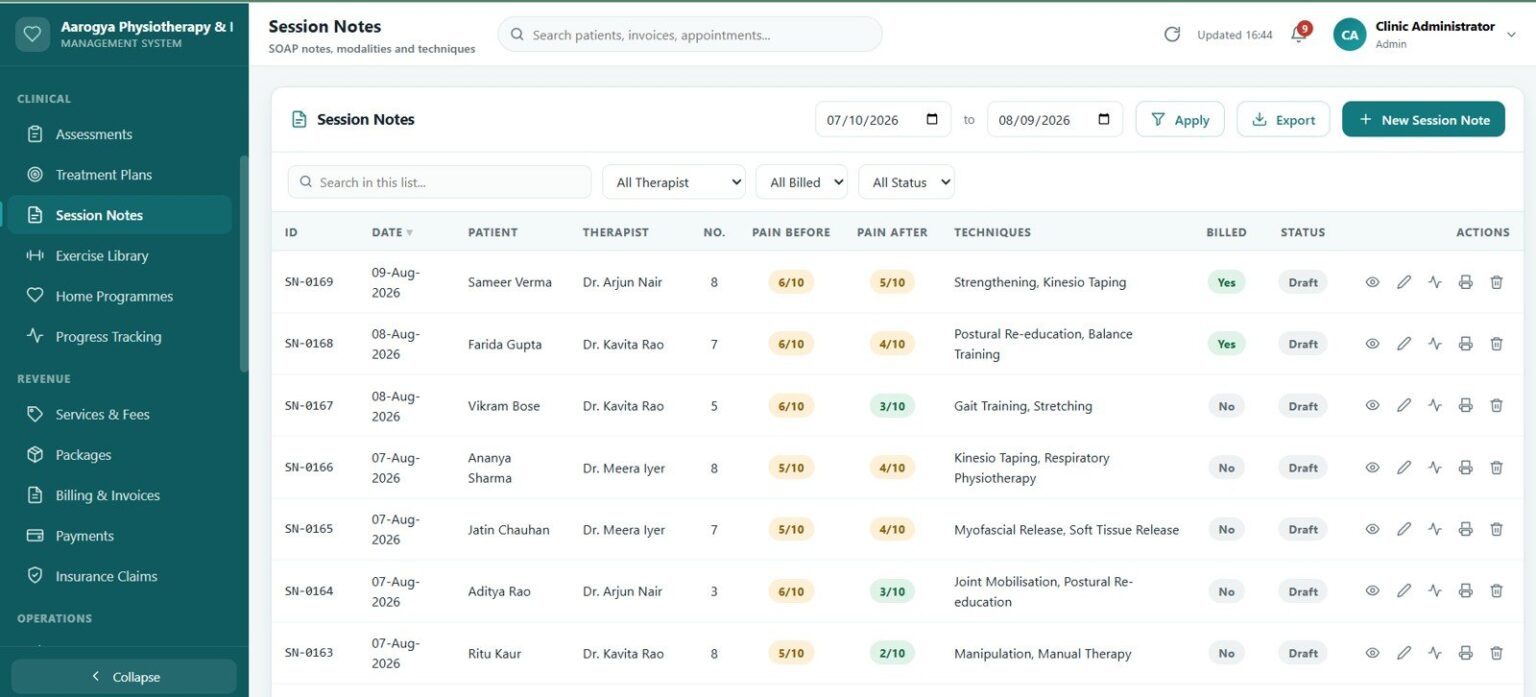Navigate to Payments
Image resolution: width=1536 pixels, height=697 pixels.
tap(120, 536)
